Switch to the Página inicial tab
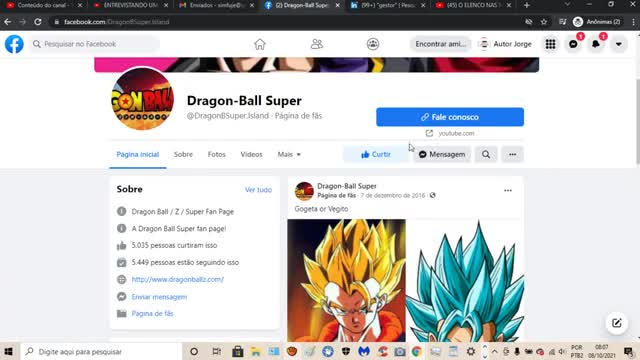The width and height of the screenshot is (640, 360). (x=138, y=154)
